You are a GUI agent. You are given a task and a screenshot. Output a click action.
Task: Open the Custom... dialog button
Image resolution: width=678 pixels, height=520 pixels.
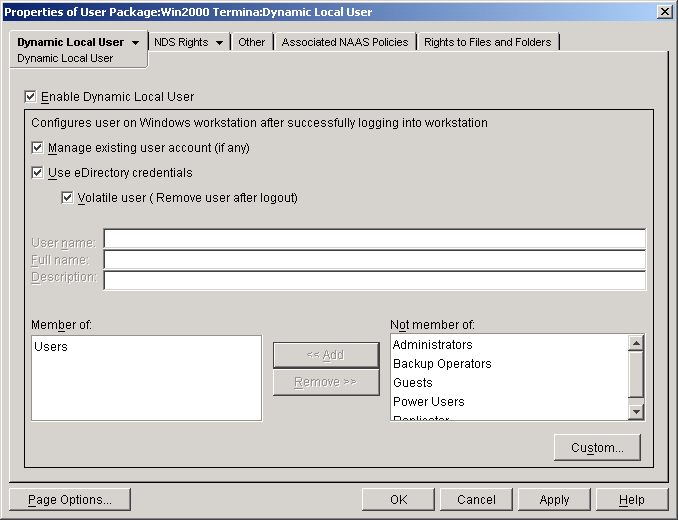click(597, 447)
